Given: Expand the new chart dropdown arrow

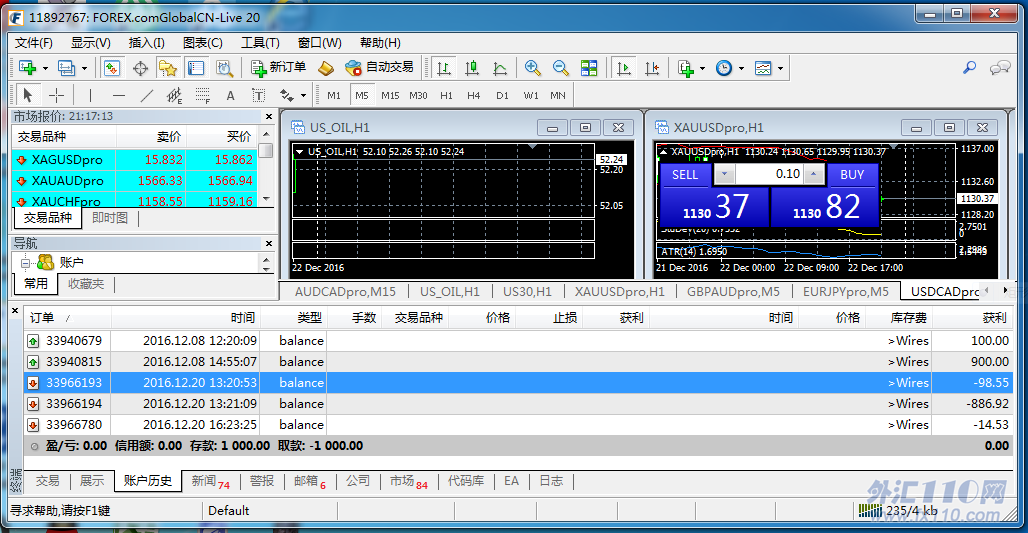Looking at the screenshot, I should coord(45,68).
